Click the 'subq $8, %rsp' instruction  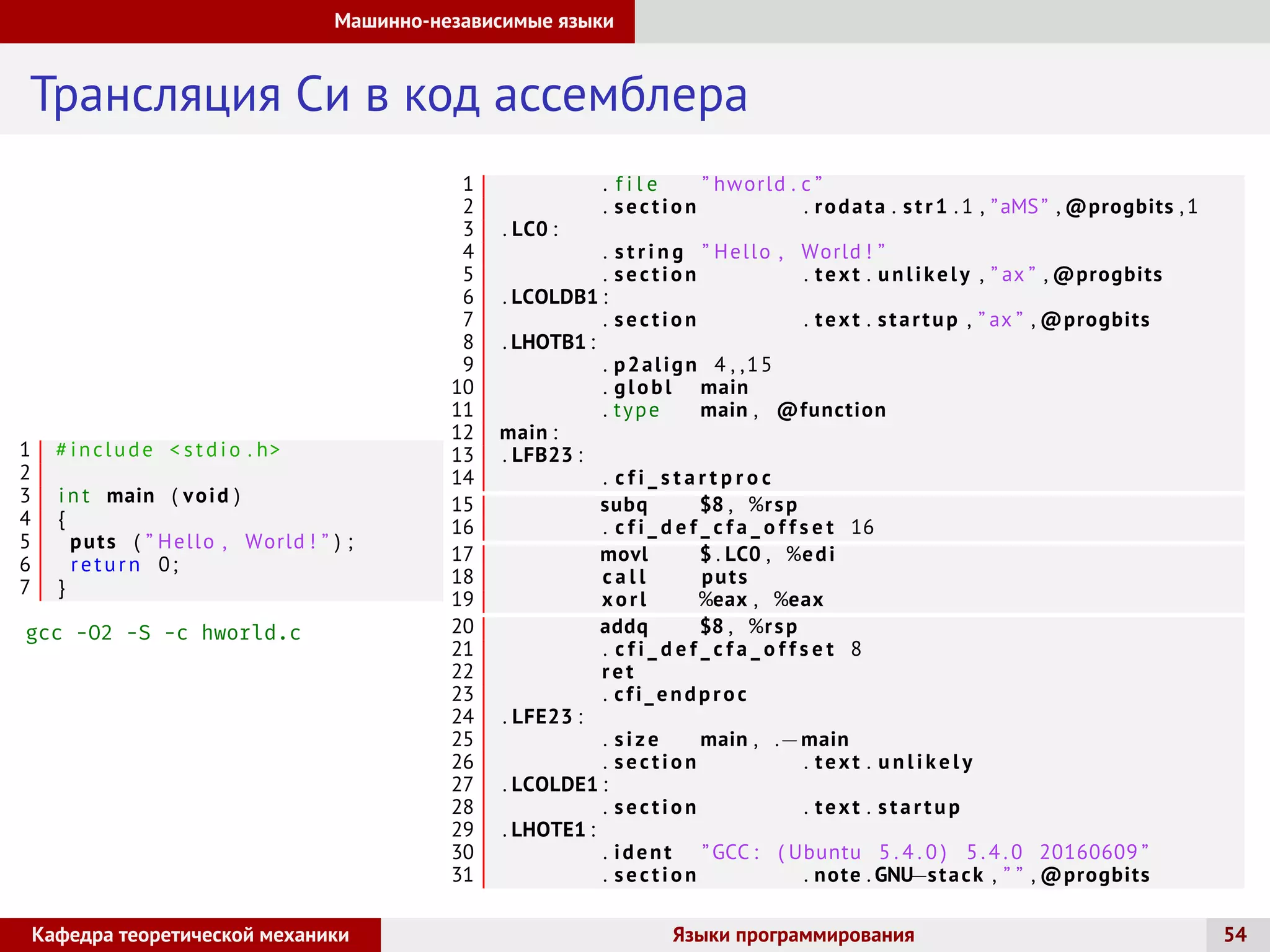[x=699, y=505]
